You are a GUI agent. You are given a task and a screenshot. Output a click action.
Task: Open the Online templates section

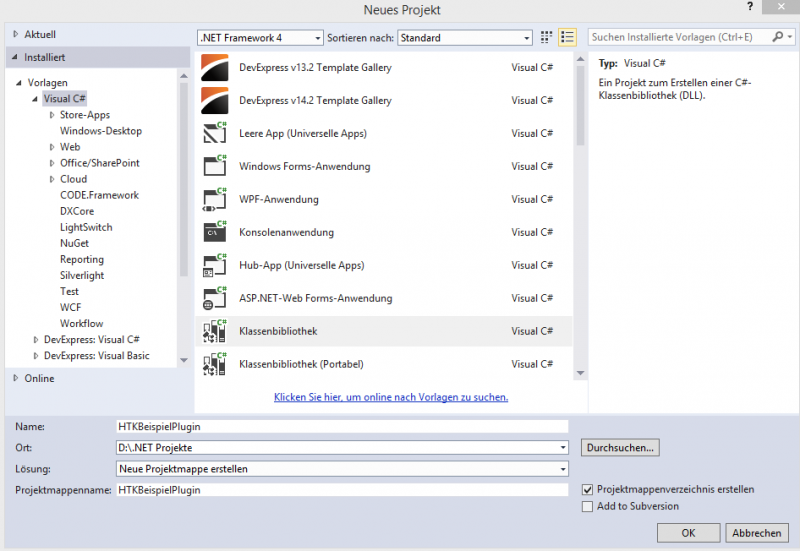[x=39, y=378]
